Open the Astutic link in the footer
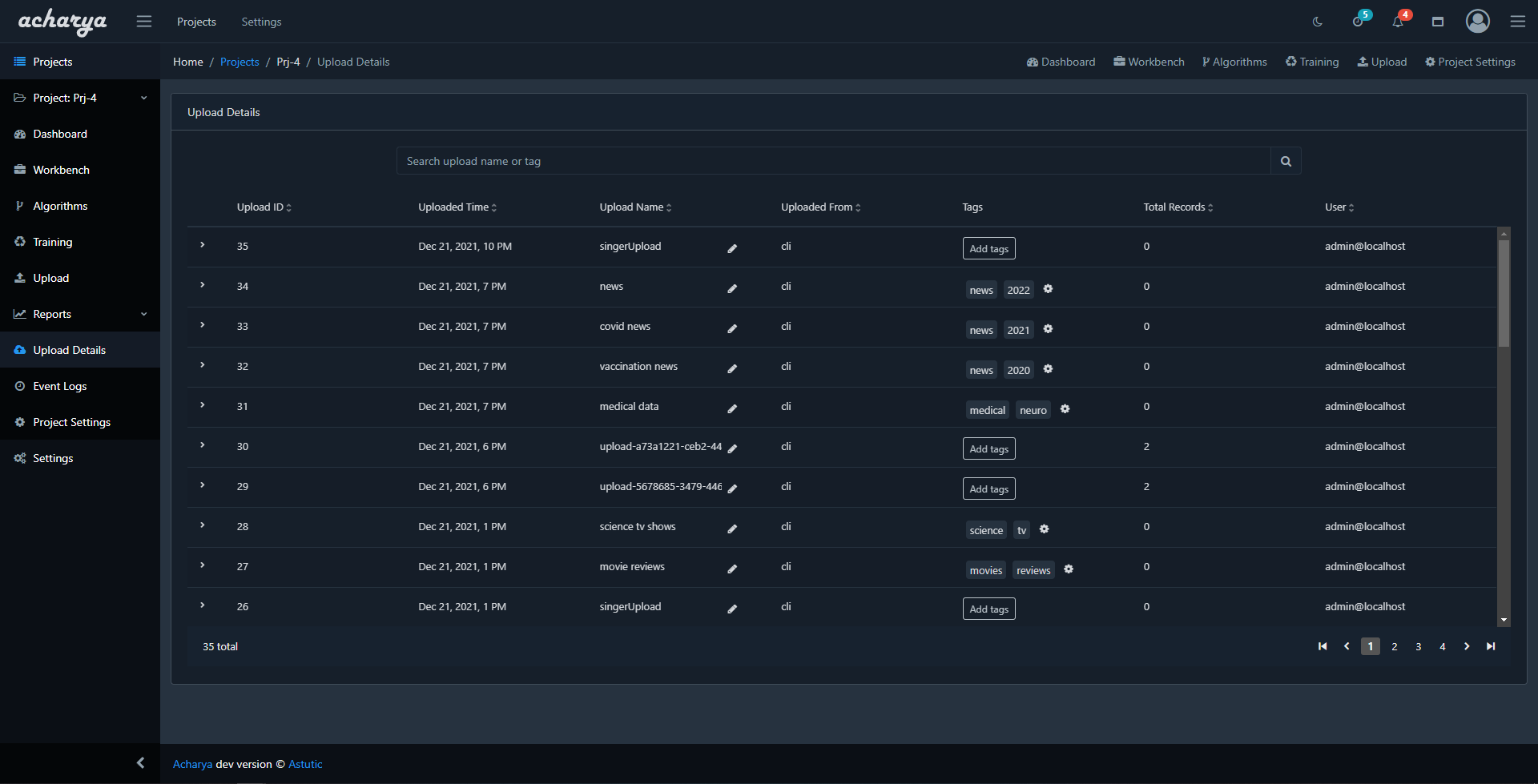Viewport: 1538px width, 784px height. (305, 764)
